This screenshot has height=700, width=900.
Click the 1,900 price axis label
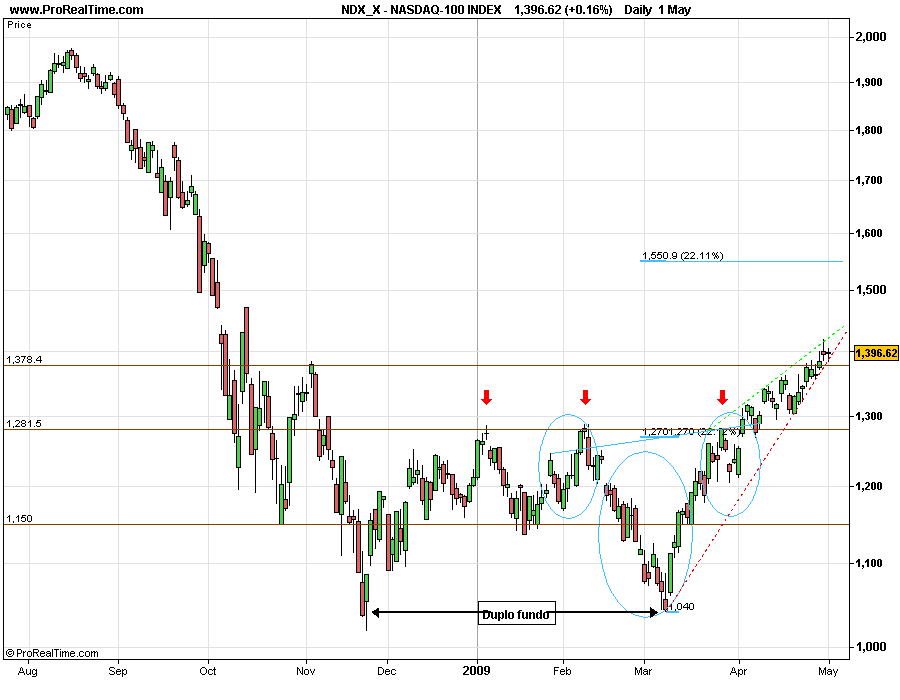[869, 82]
